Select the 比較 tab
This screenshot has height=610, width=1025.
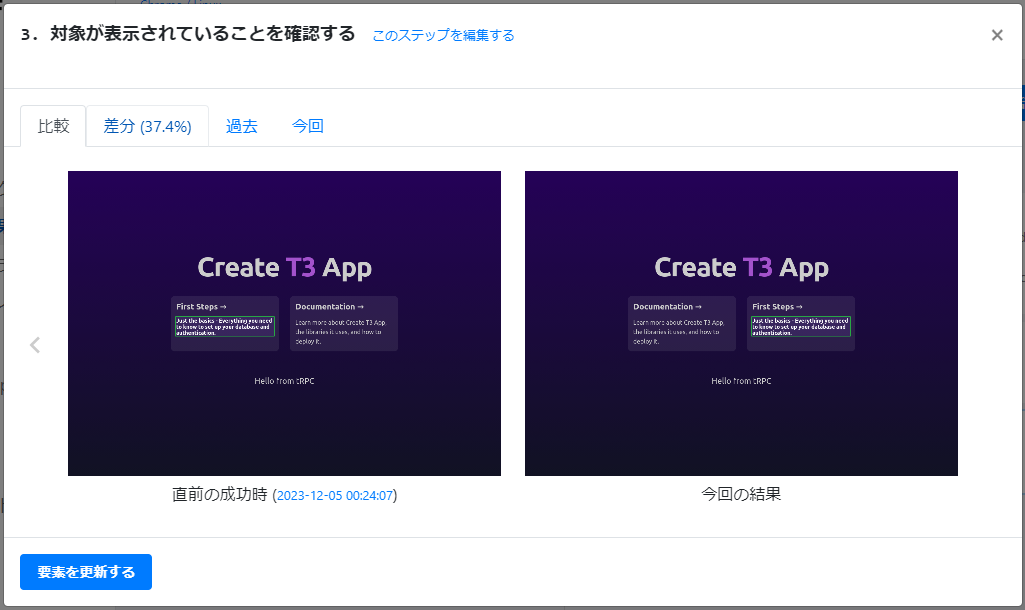[53, 126]
